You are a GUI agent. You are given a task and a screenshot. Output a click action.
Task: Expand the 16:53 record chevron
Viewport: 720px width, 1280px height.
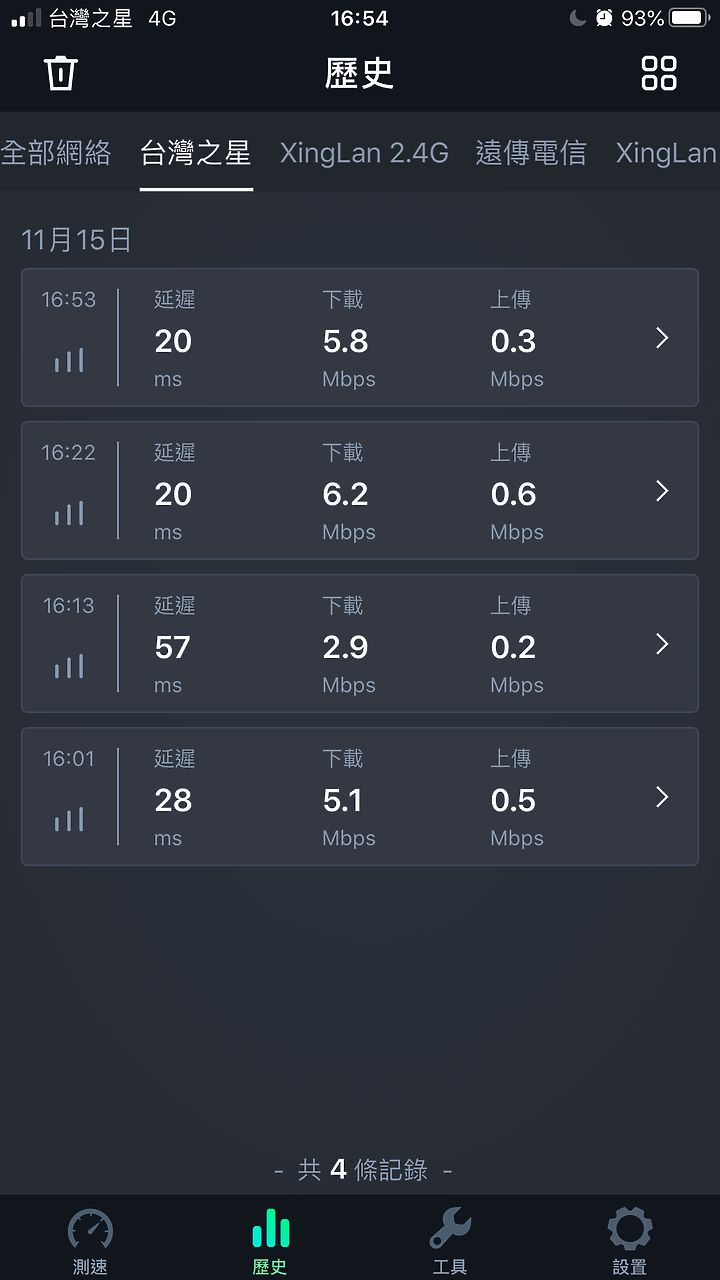pyautogui.click(x=661, y=338)
